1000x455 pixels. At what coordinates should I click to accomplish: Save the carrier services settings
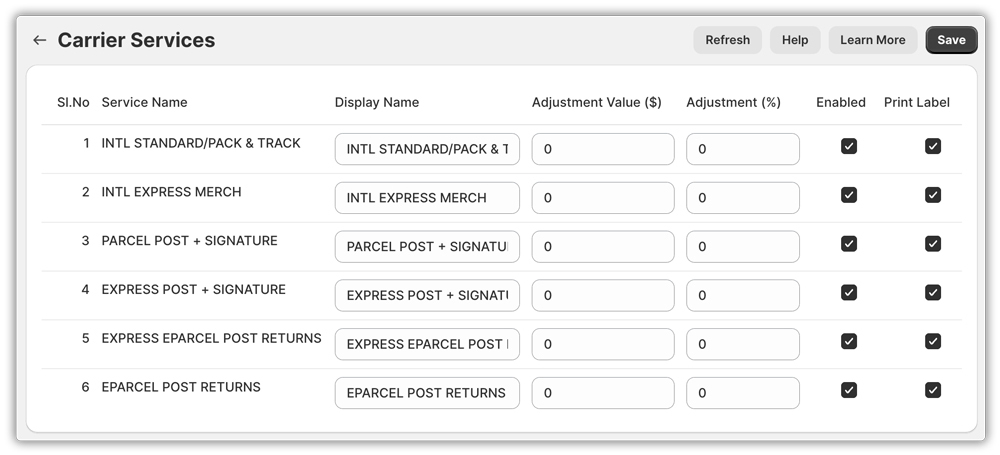click(x=951, y=40)
